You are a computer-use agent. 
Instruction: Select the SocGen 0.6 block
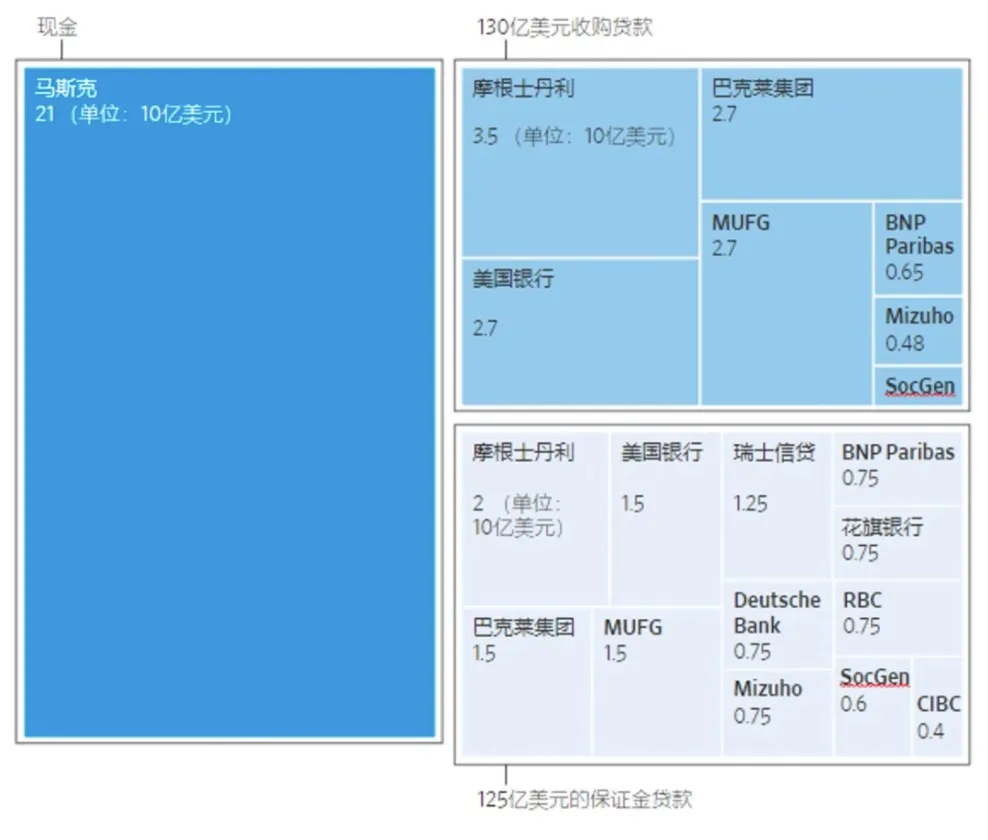pos(873,707)
